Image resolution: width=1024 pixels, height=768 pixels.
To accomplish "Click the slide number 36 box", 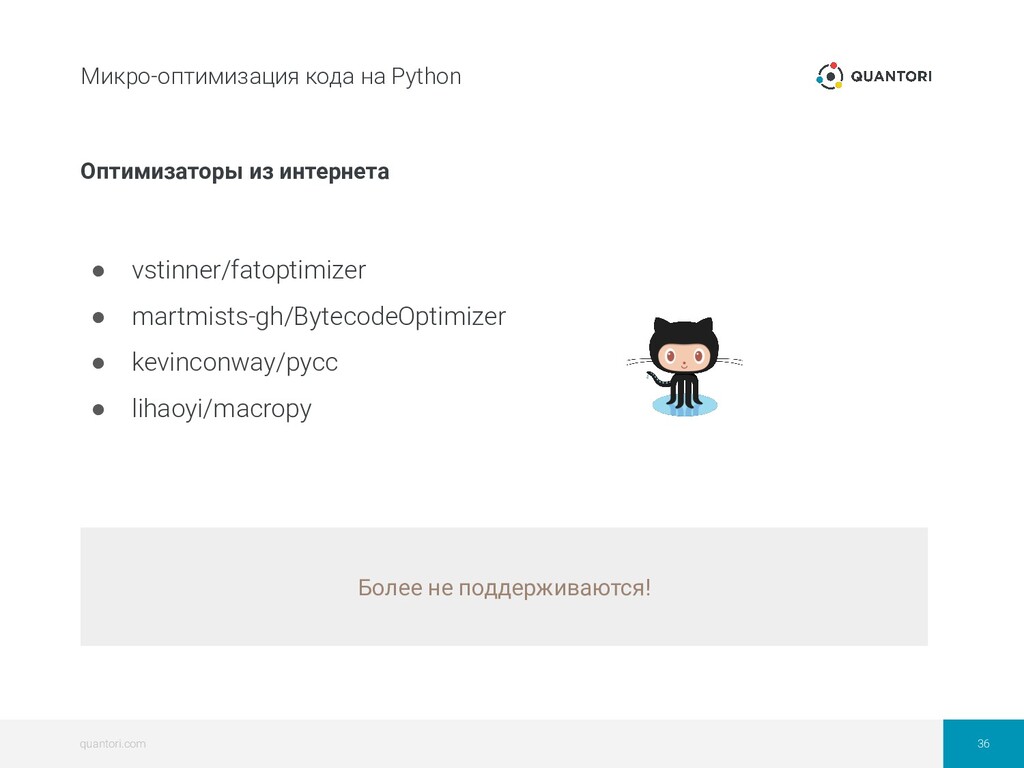I will coord(983,744).
